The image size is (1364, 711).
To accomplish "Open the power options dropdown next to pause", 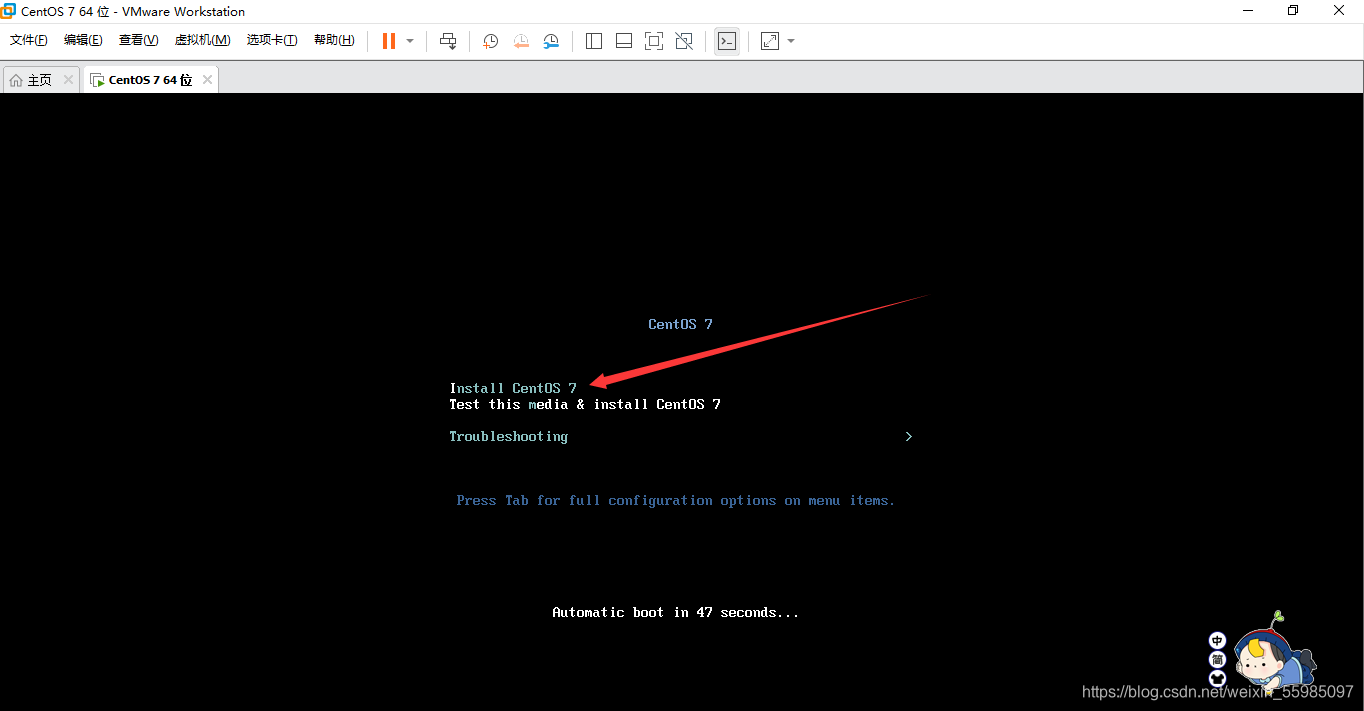I will pyautogui.click(x=410, y=41).
